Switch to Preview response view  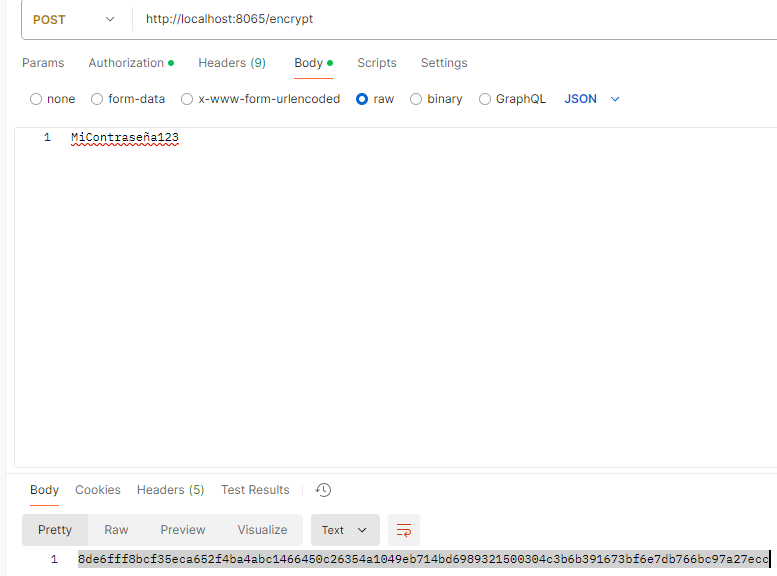point(183,530)
